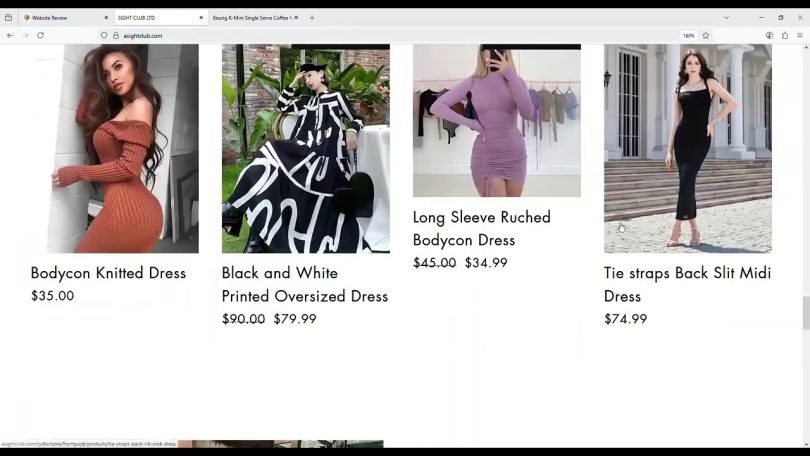Bookmark this page with star icon
The image size is (810, 456).
pos(706,36)
